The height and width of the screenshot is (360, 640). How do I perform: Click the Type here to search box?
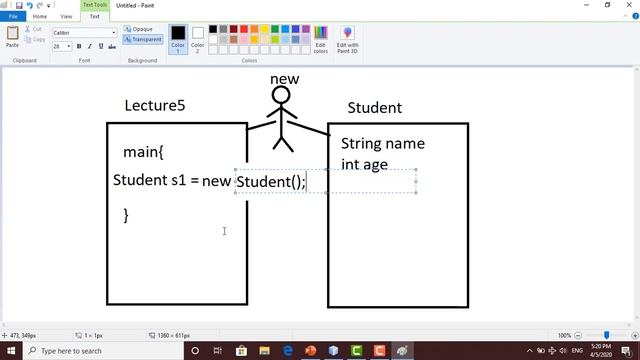[x=103, y=351]
